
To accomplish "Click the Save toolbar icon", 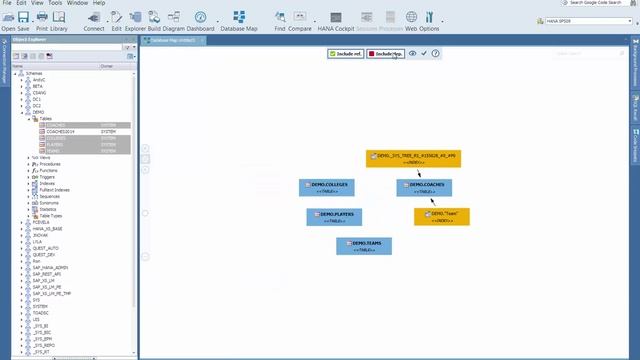I will click(x=23, y=21).
